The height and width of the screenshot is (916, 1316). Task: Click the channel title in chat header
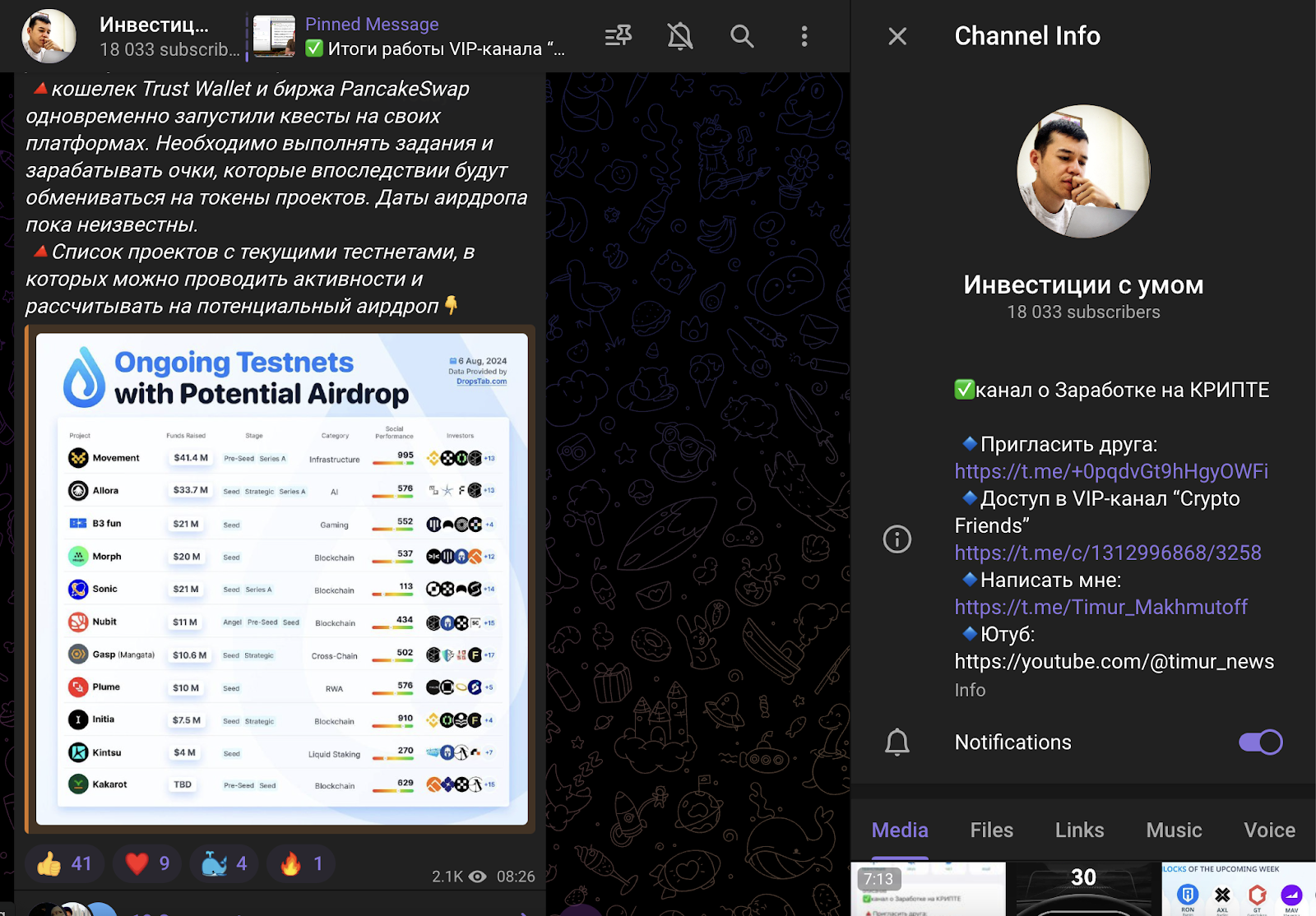pyautogui.click(x=154, y=25)
